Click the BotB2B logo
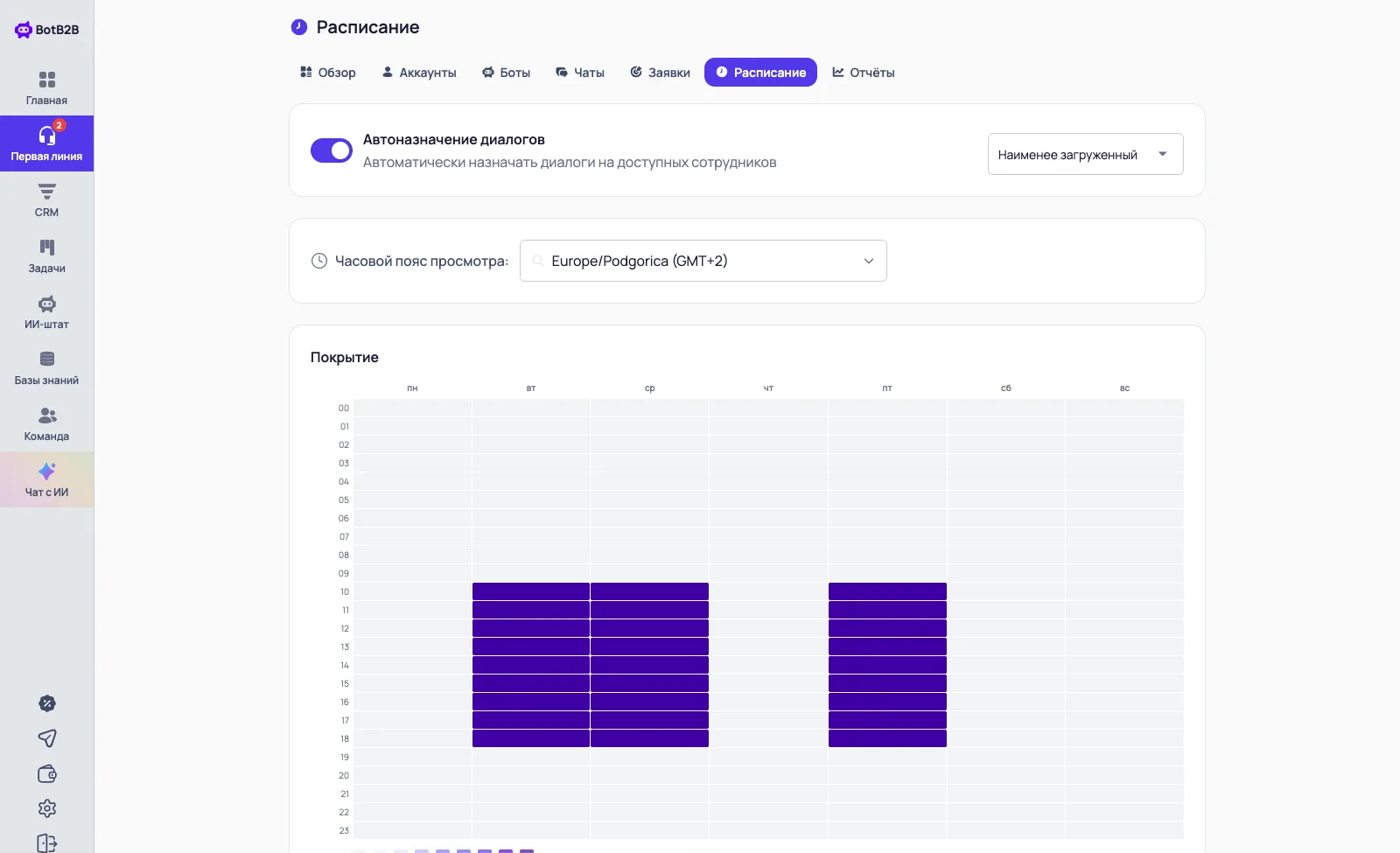1400x853 pixels. point(47,30)
